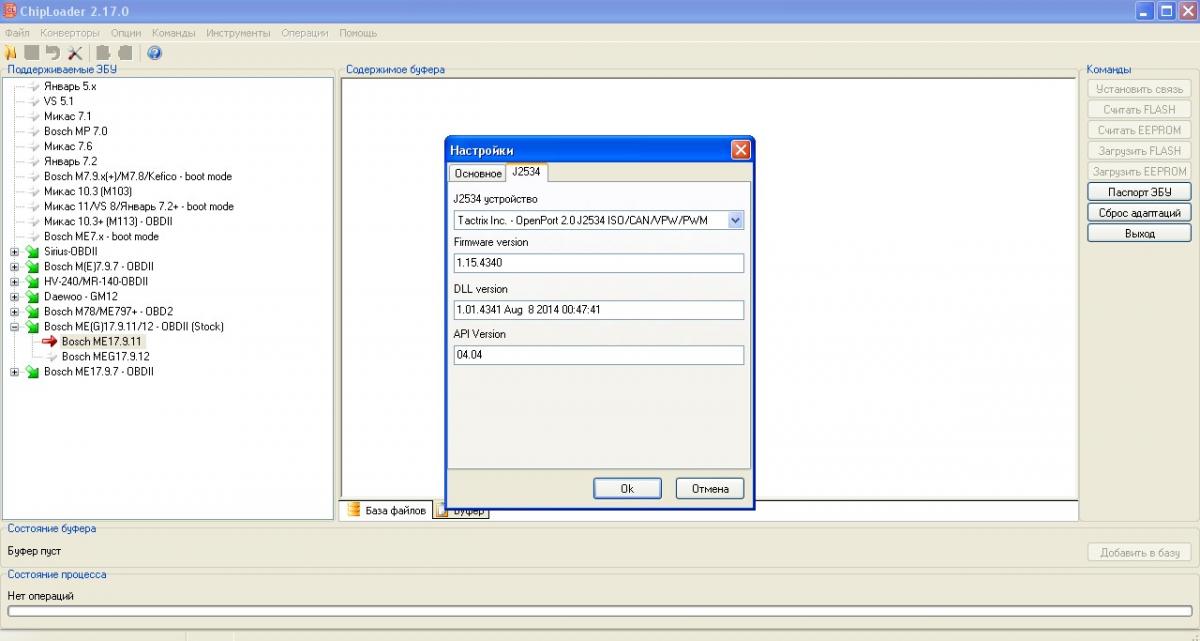Click the Отмена button in the dialog
Viewport: 1200px width, 641px height.
click(x=710, y=488)
